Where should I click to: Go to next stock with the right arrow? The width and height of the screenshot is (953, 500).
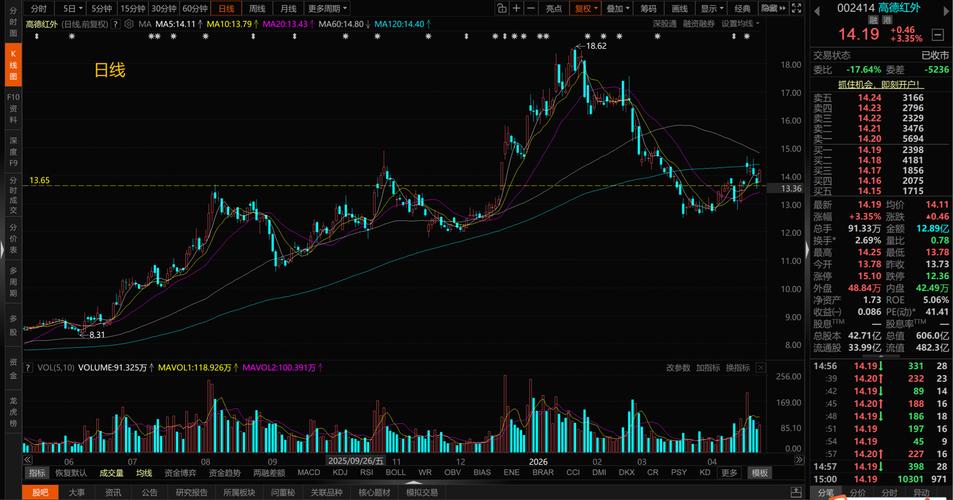946,10
